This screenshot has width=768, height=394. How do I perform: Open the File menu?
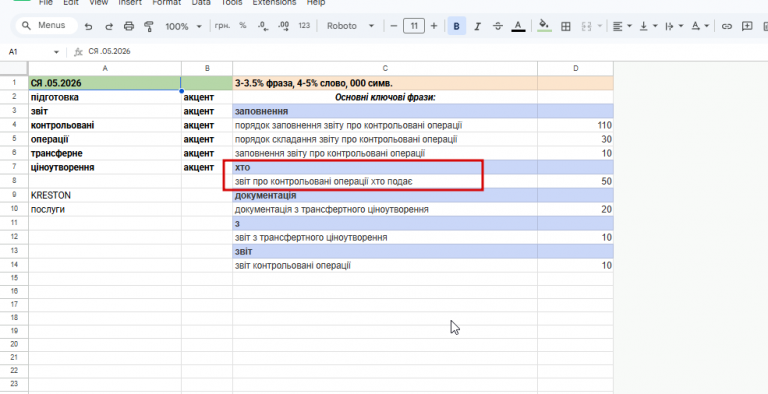46,2
